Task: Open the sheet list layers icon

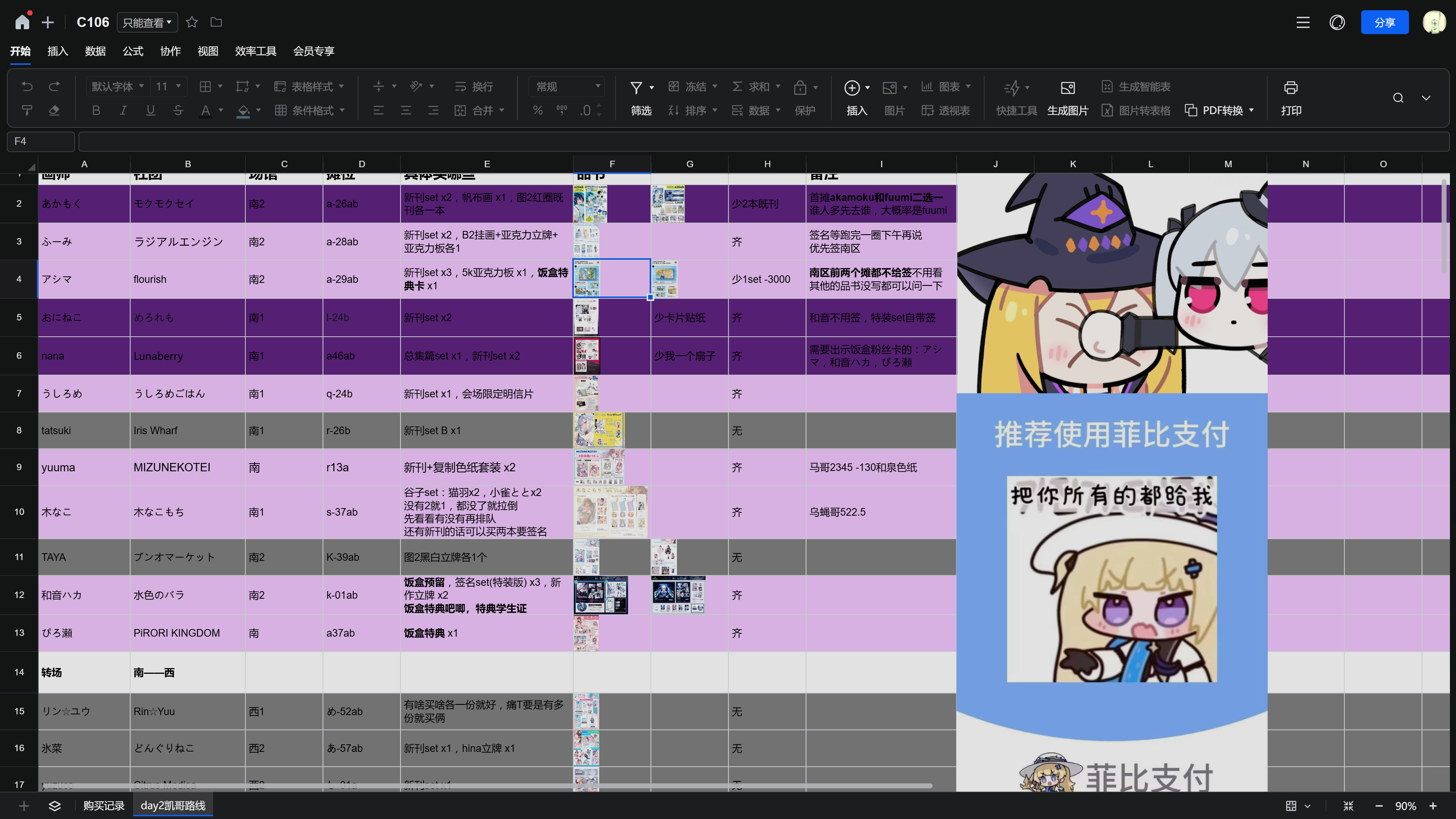Action: point(54,805)
